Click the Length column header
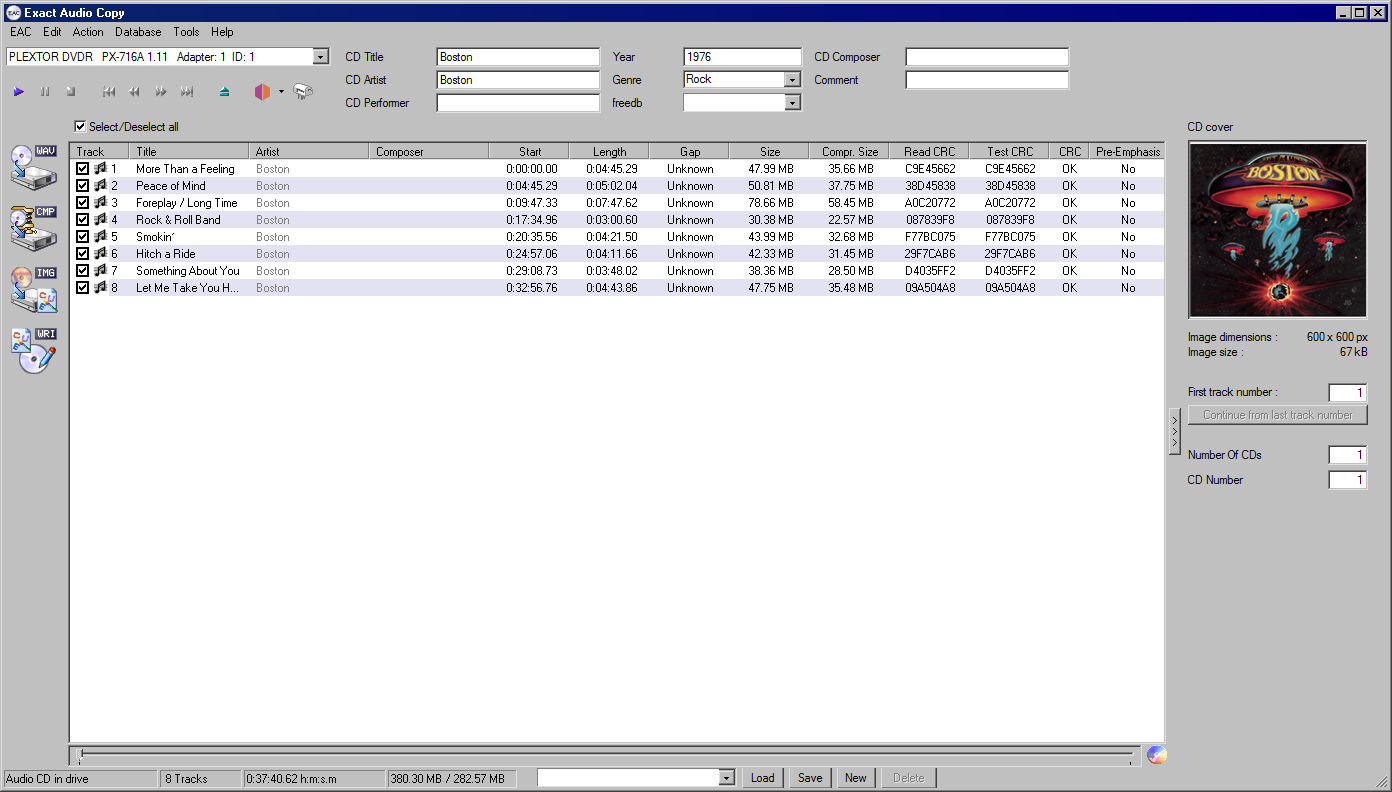Viewport: 1392px width, 792px height. pyautogui.click(x=609, y=152)
